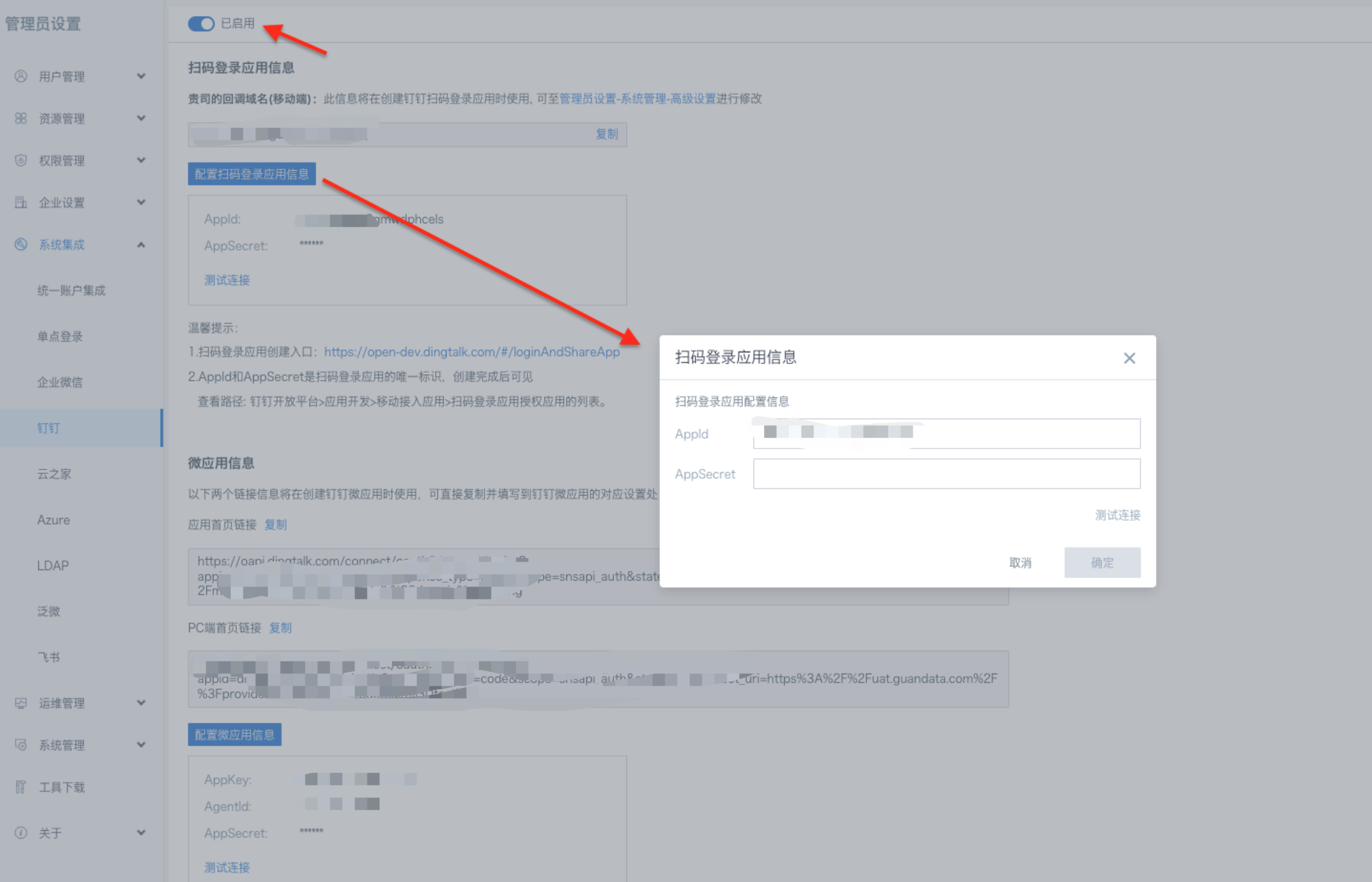The width and height of the screenshot is (1372, 882).
Task: Click 复制 next to PC端首页链接
Action: [x=280, y=628]
